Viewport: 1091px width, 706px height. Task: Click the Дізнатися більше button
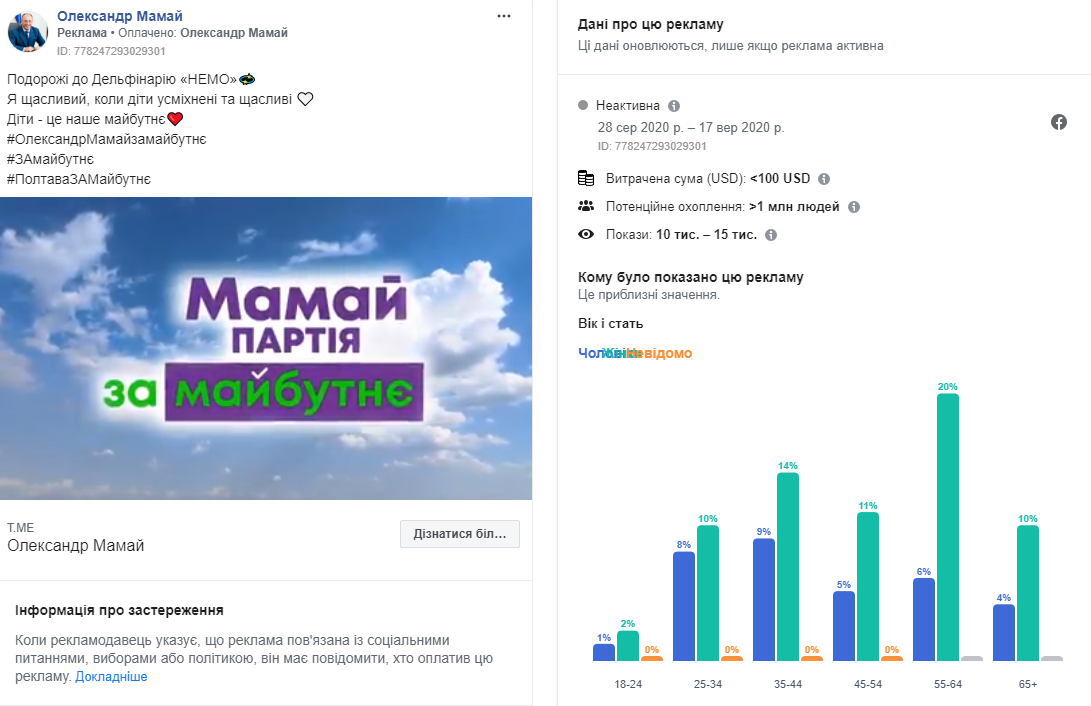[x=460, y=533]
